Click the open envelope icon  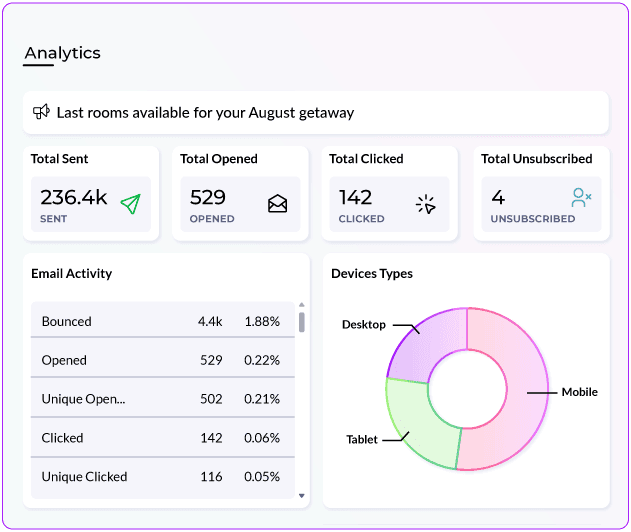pyautogui.click(x=278, y=204)
